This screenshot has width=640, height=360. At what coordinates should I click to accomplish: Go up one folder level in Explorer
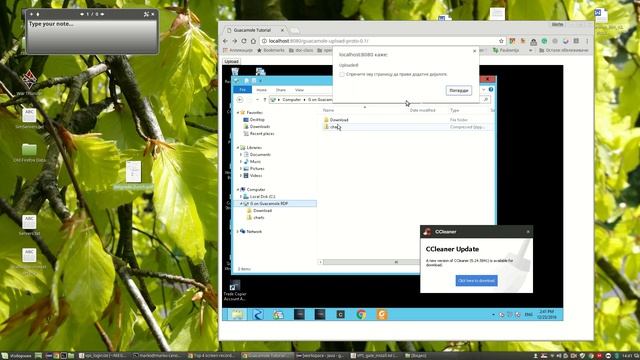coord(265,100)
